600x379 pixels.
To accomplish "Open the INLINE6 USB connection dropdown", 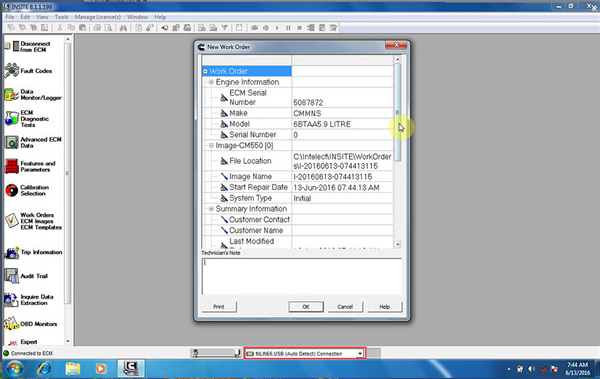I will pos(360,353).
